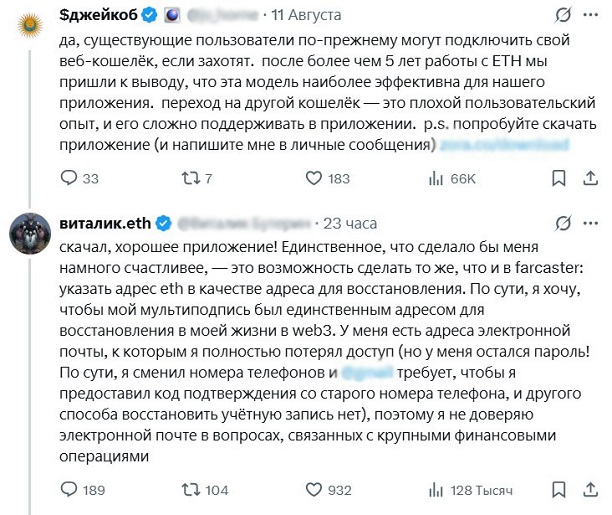Open more options menu for $джейкоб post
Image resolution: width=612 pixels, height=515 pixels.
pyautogui.click(x=590, y=16)
